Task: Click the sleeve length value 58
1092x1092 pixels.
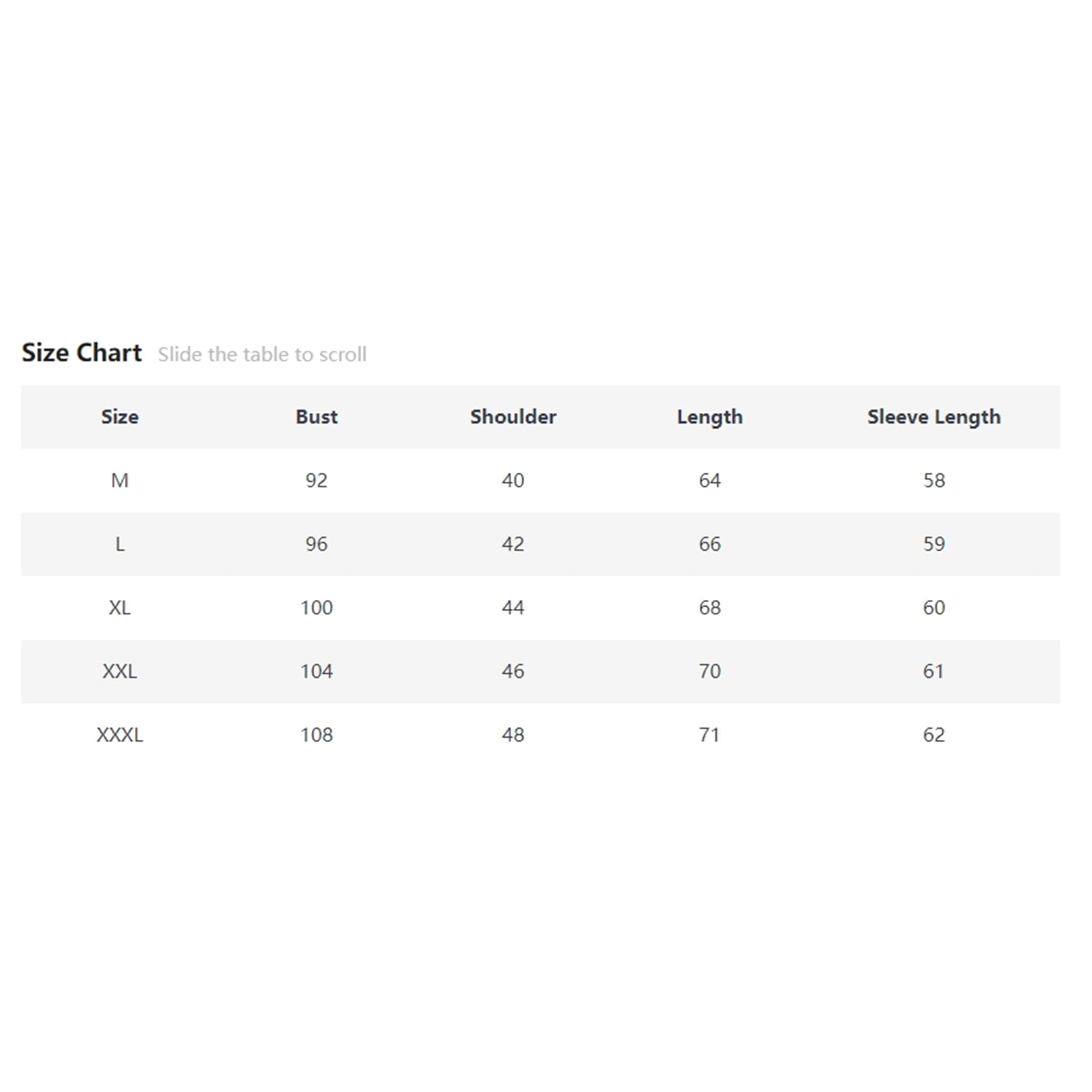Action: (x=934, y=480)
